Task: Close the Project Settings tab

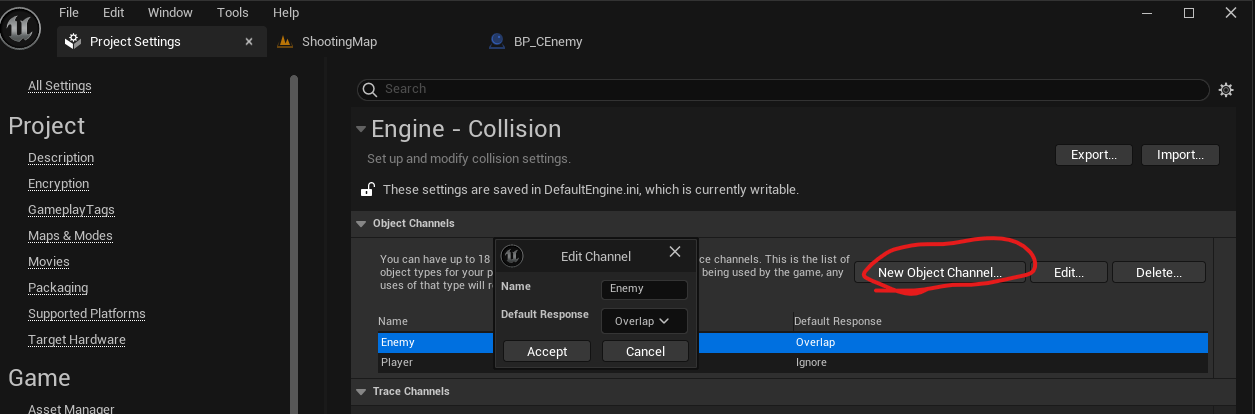Action: click(x=250, y=42)
